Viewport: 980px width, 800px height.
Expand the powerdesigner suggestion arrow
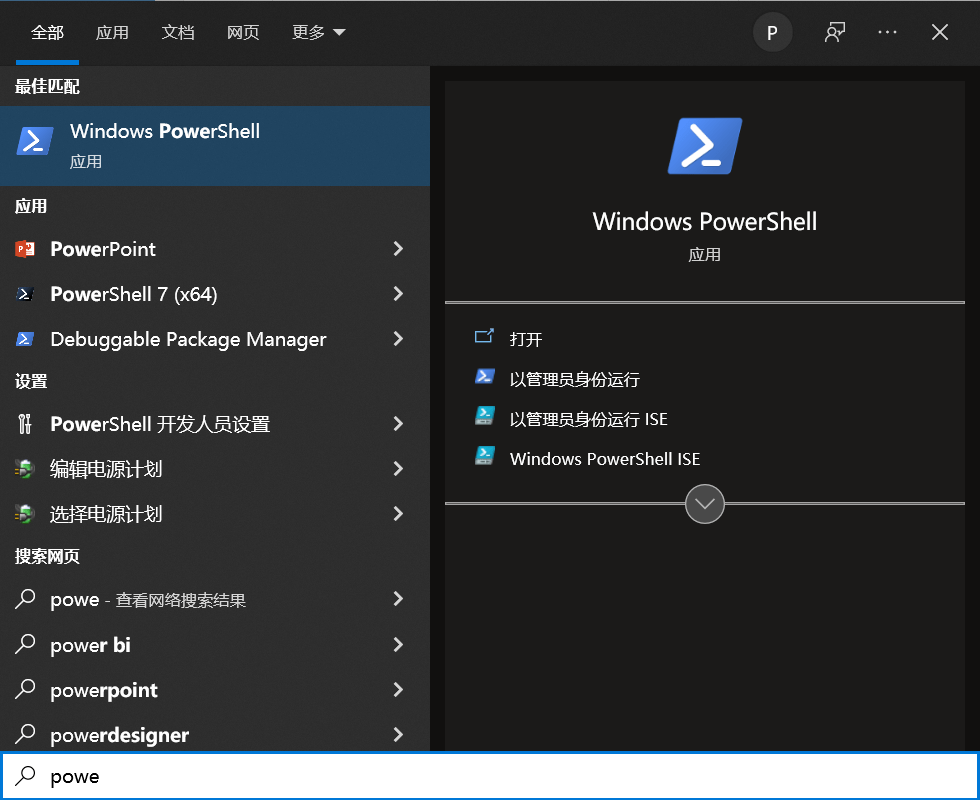tap(398, 734)
